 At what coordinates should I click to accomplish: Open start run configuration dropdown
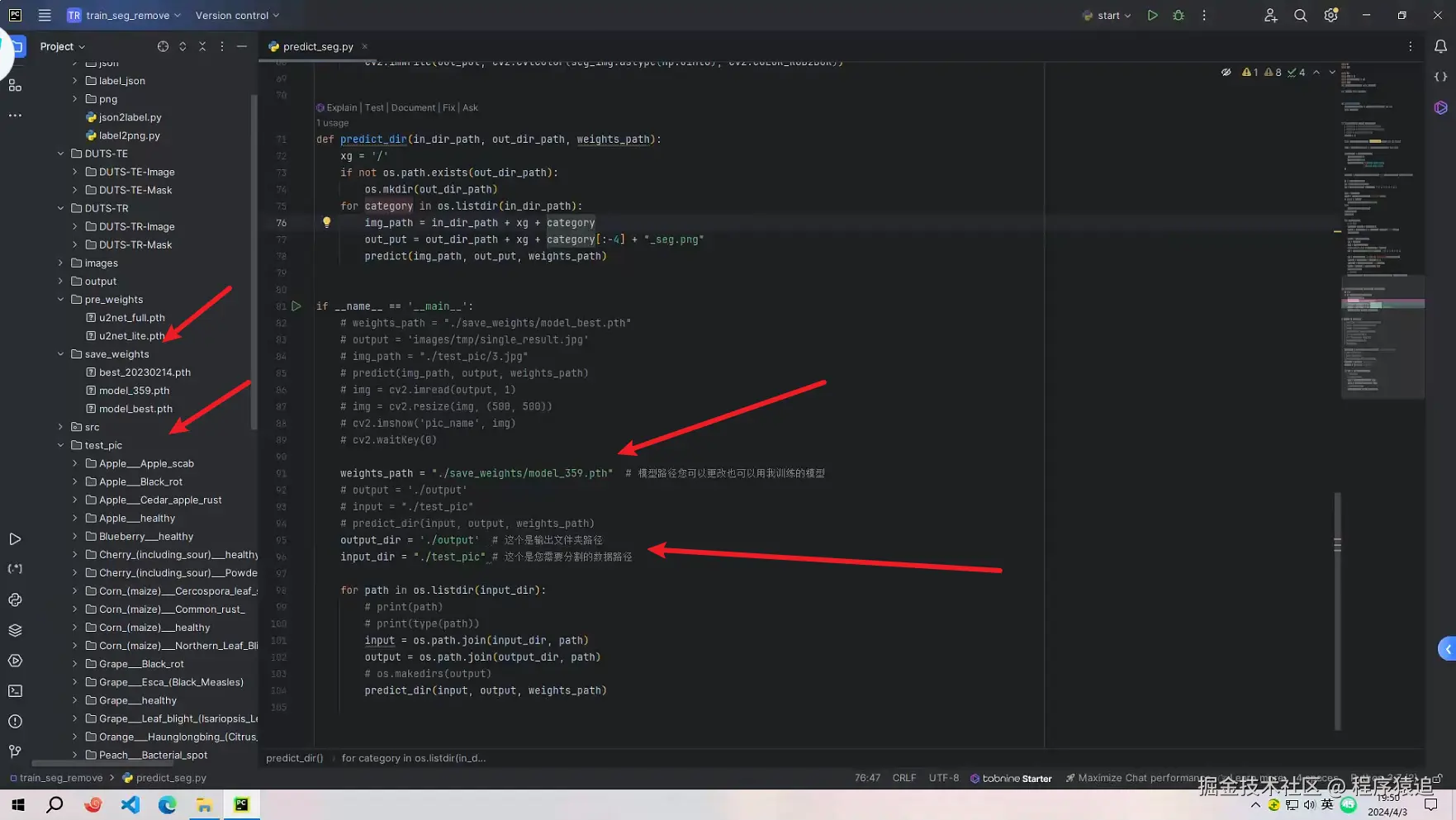click(x=1107, y=15)
